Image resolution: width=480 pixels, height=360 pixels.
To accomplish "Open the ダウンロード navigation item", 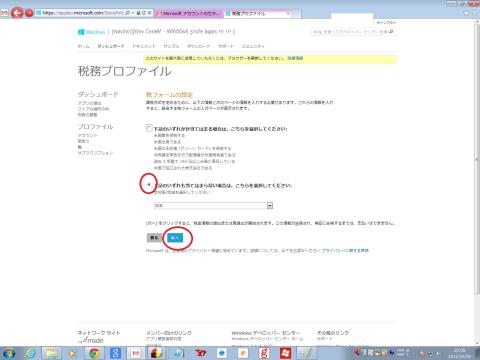I will 199,46.
